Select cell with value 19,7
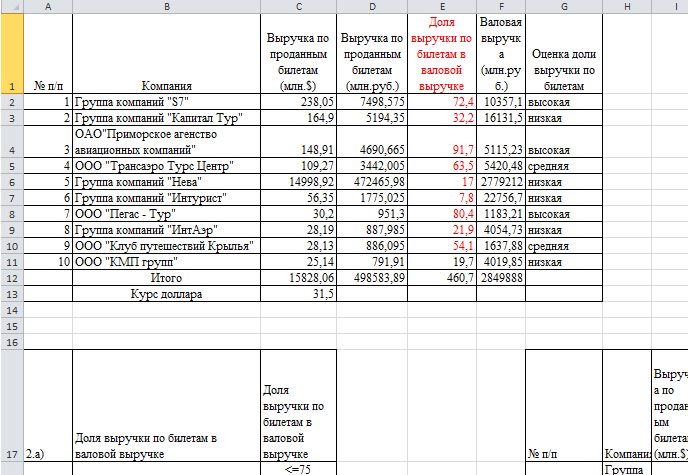Screen dimensions: 688x475 [442, 262]
